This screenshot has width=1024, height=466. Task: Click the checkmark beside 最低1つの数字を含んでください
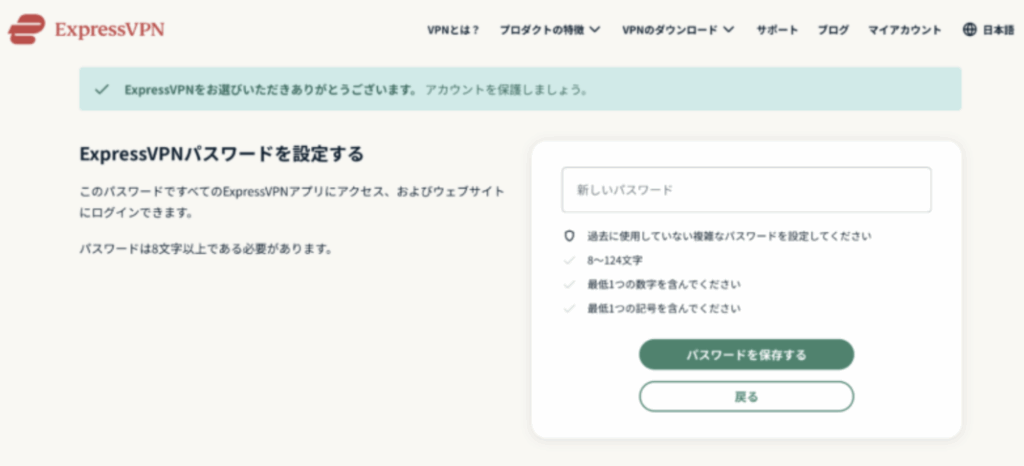click(x=569, y=285)
